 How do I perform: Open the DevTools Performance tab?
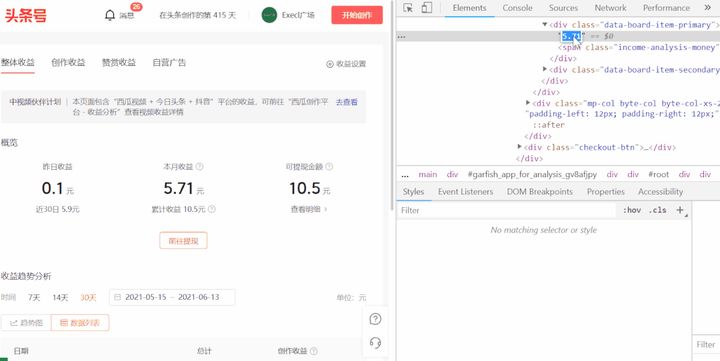[666, 8]
